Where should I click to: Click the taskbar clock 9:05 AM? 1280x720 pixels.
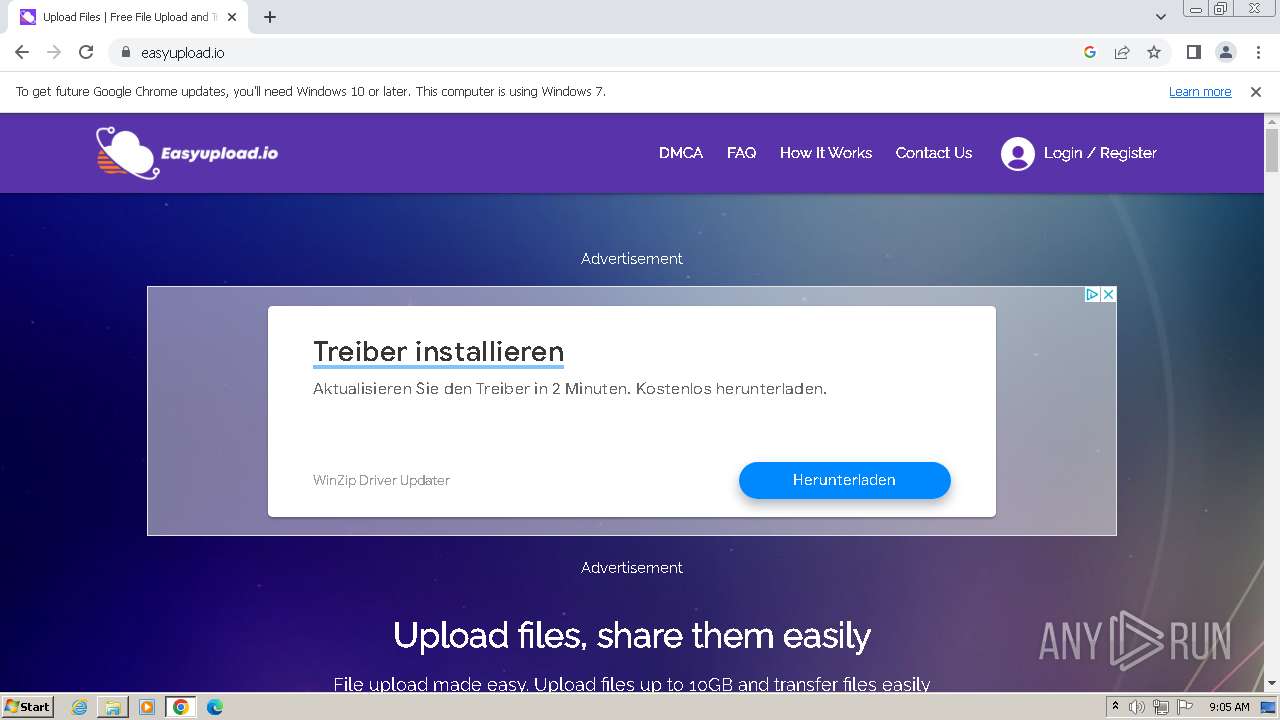[1229, 707]
